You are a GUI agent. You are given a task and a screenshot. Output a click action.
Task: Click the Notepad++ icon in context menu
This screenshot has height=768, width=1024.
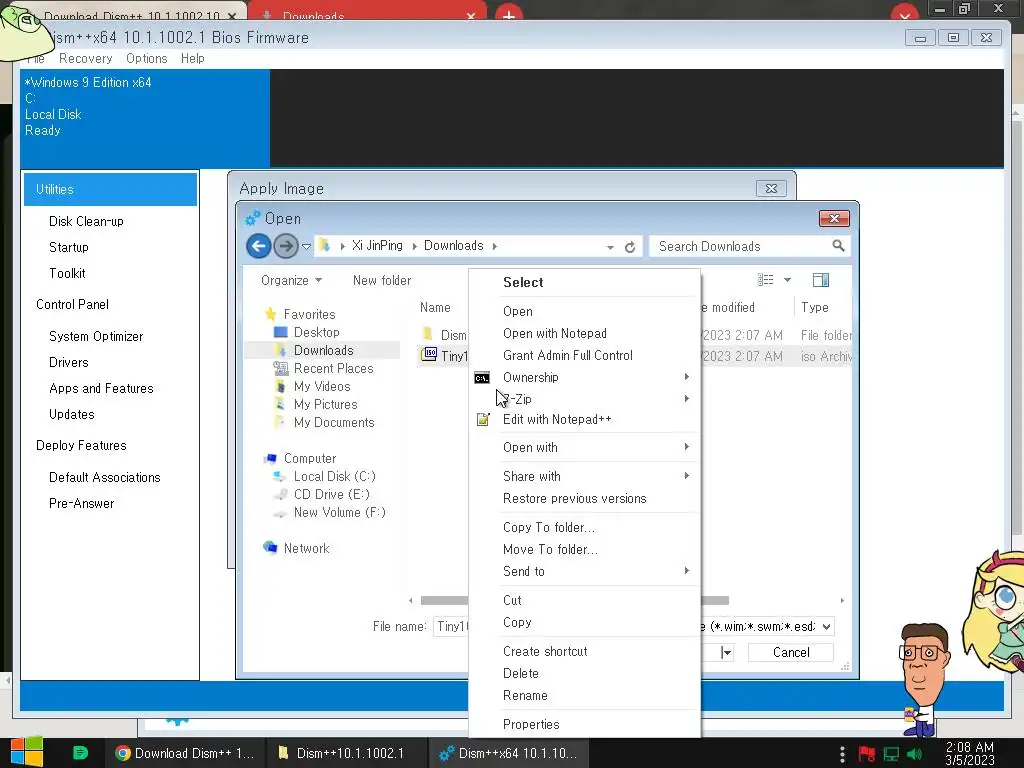click(x=483, y=419)
